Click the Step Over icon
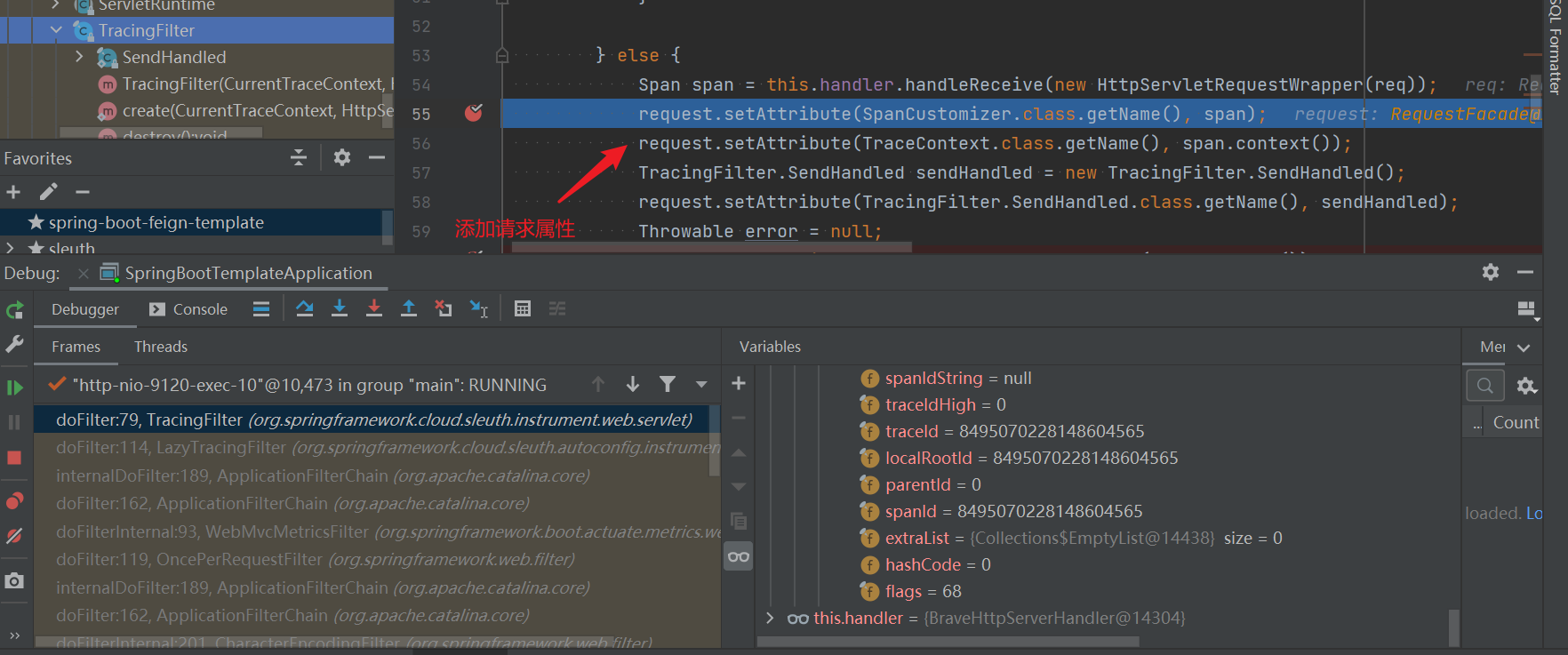Screen dimensions: 1568x655 pyautogui.click(x=305, y=308)
